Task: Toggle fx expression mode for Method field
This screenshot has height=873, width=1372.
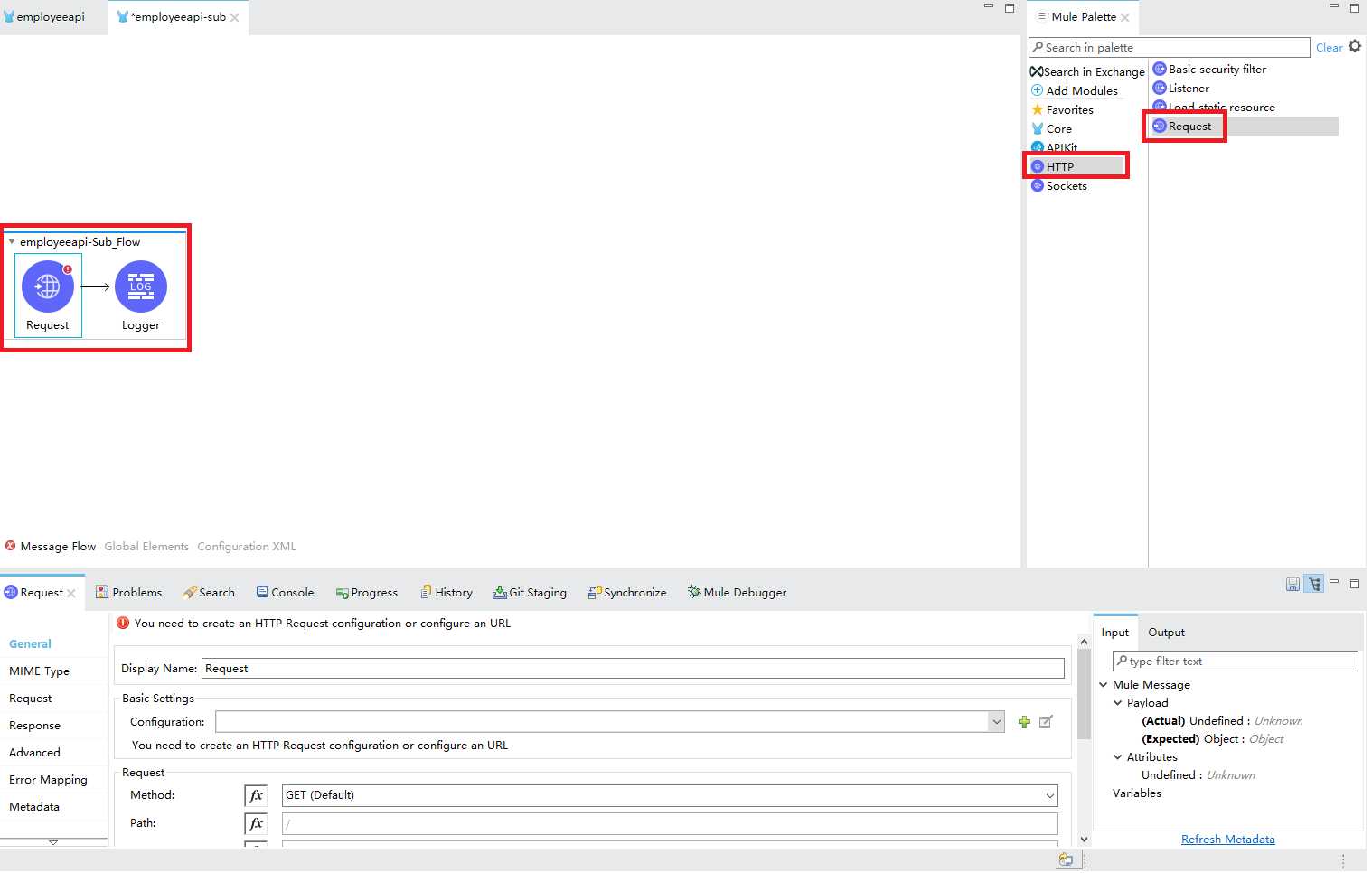Action: 256,795
